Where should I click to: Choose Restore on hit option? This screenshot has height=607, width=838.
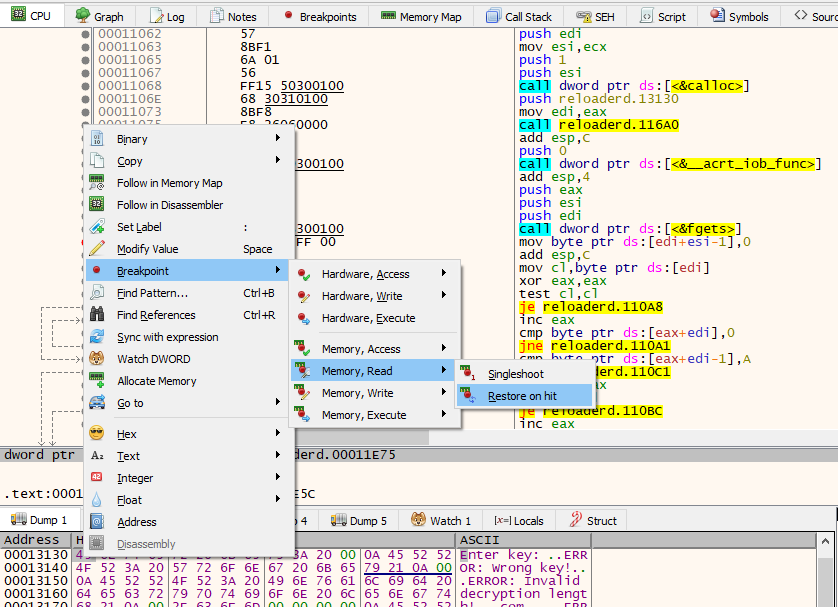pyautogui.click(x=524, y=396)
